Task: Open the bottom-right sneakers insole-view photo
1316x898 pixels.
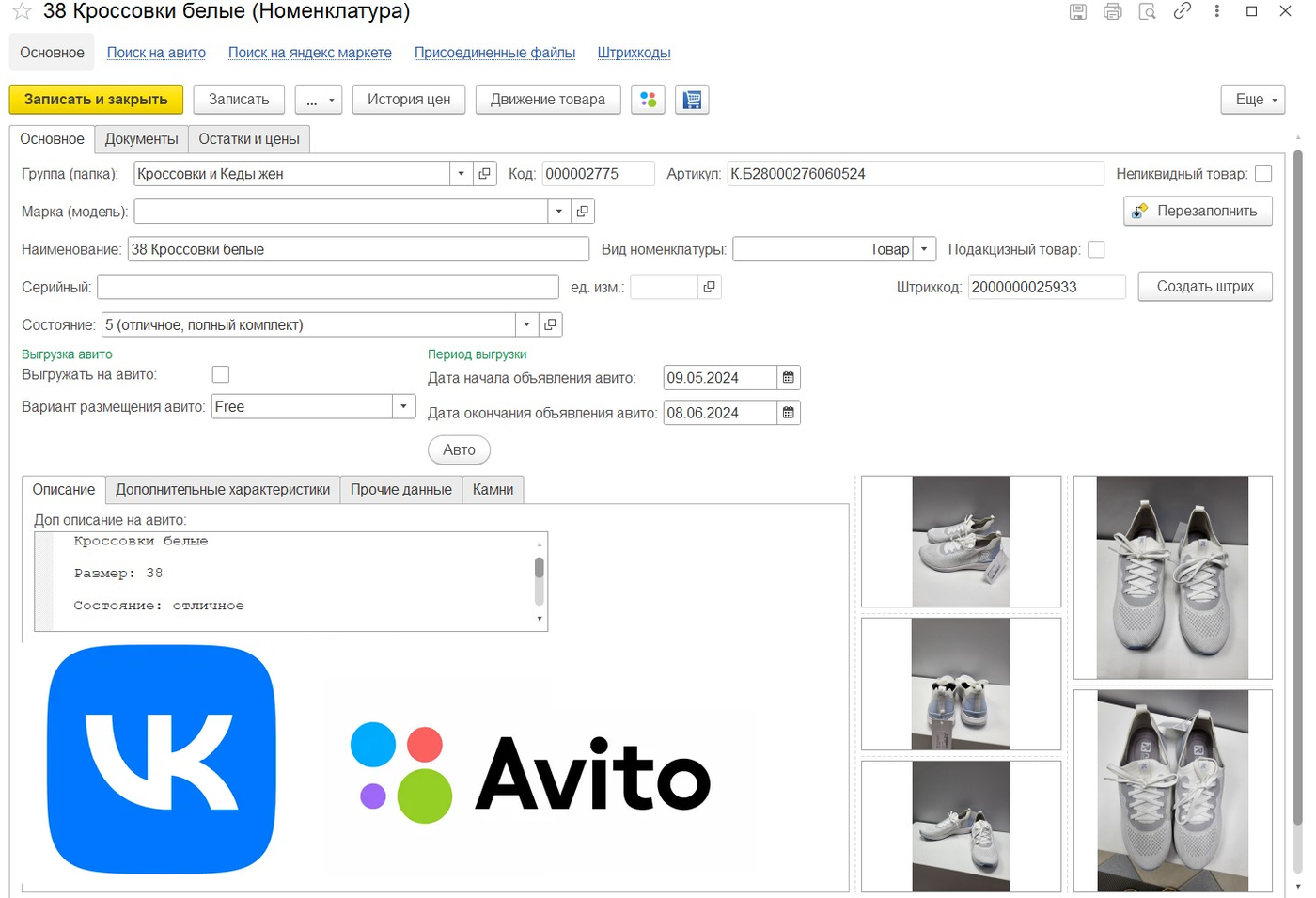Action: pyautogui.click(x=1173, y=790)
